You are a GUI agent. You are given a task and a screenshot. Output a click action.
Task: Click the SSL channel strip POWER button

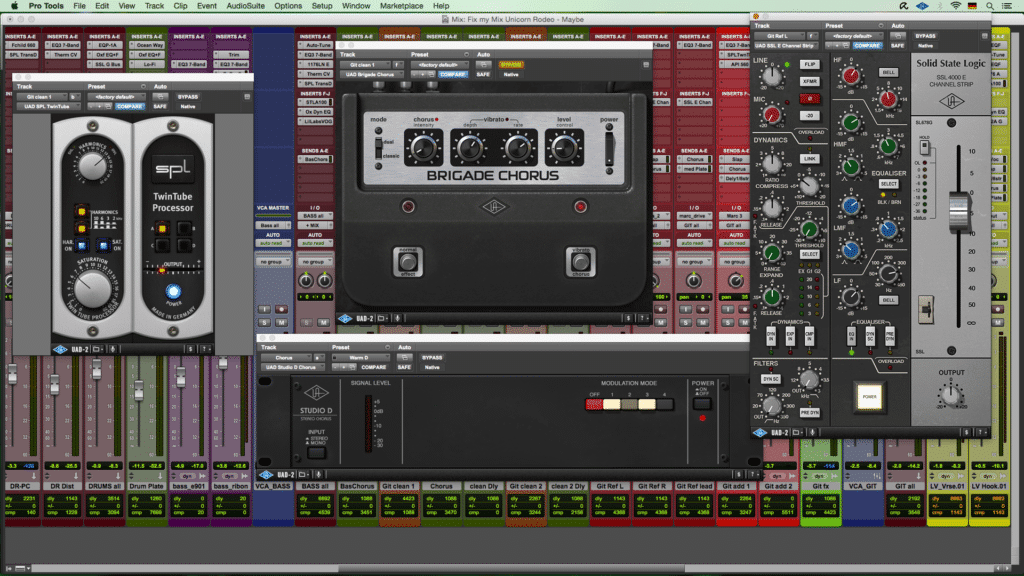coord(869,396)
